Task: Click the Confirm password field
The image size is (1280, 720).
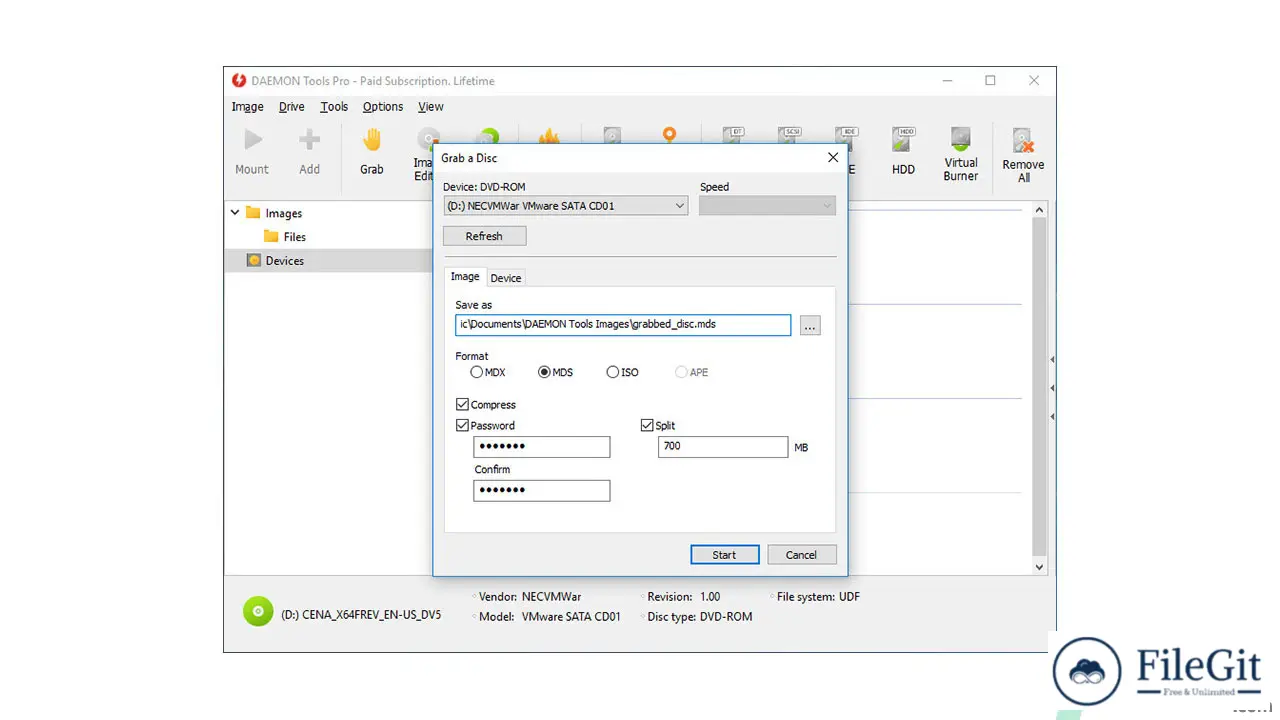Action: point(541,490)
